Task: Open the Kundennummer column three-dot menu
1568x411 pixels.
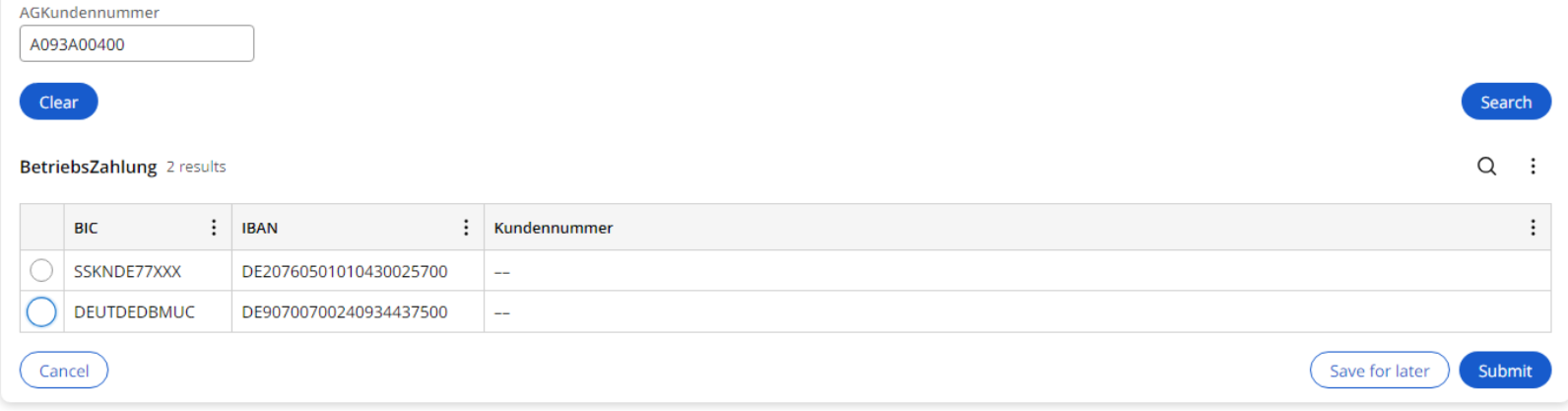Action: point(1533,228)
